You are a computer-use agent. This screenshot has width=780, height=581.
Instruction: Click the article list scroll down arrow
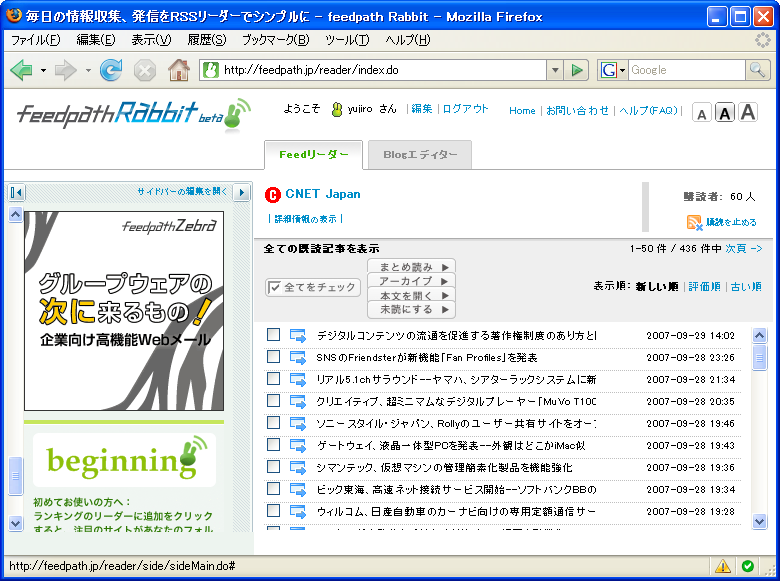(759, 521)
